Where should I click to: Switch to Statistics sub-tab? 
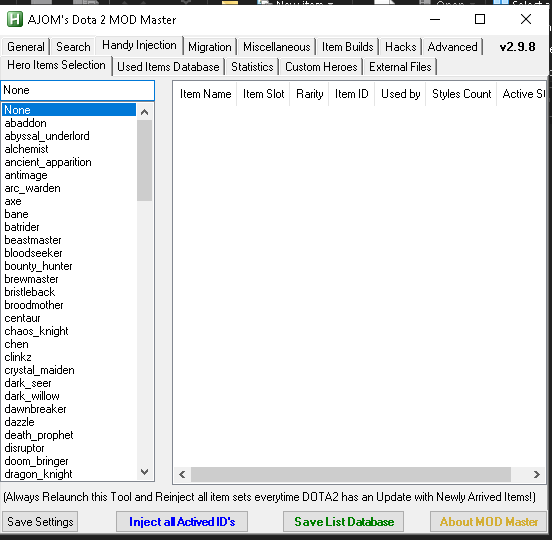pyautogui.click(x=252, y=67)
